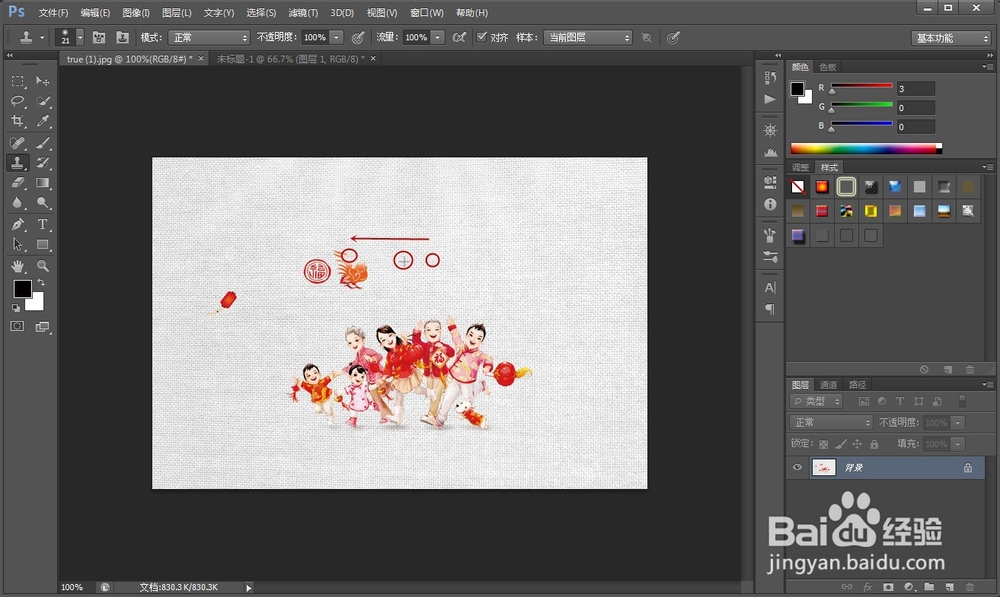Toggle pressure for opacity button
This screenshot has height=597, width=1000.
(358, 38)
